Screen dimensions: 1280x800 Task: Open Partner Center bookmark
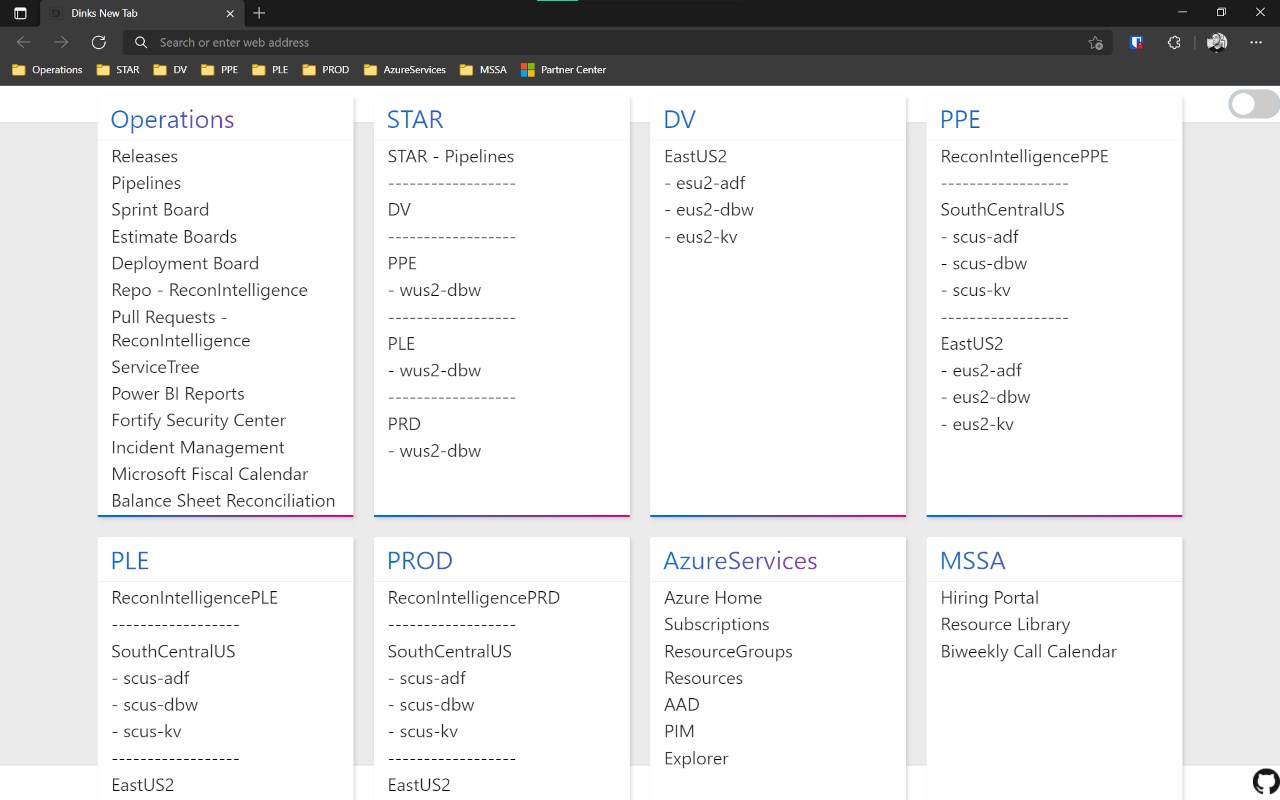click(564, 70)
